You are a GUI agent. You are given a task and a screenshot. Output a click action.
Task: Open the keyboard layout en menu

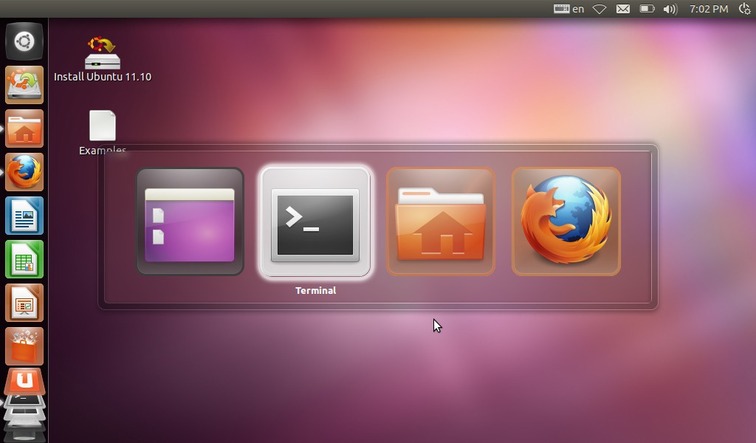click(x=569, y=9)
